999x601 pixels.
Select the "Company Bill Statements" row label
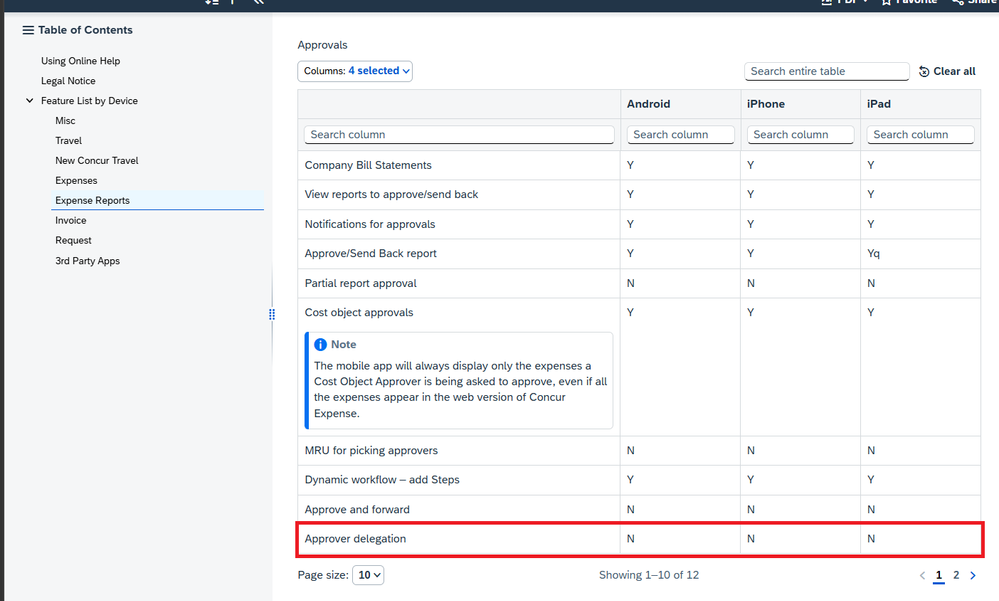[x=368, y=165]
